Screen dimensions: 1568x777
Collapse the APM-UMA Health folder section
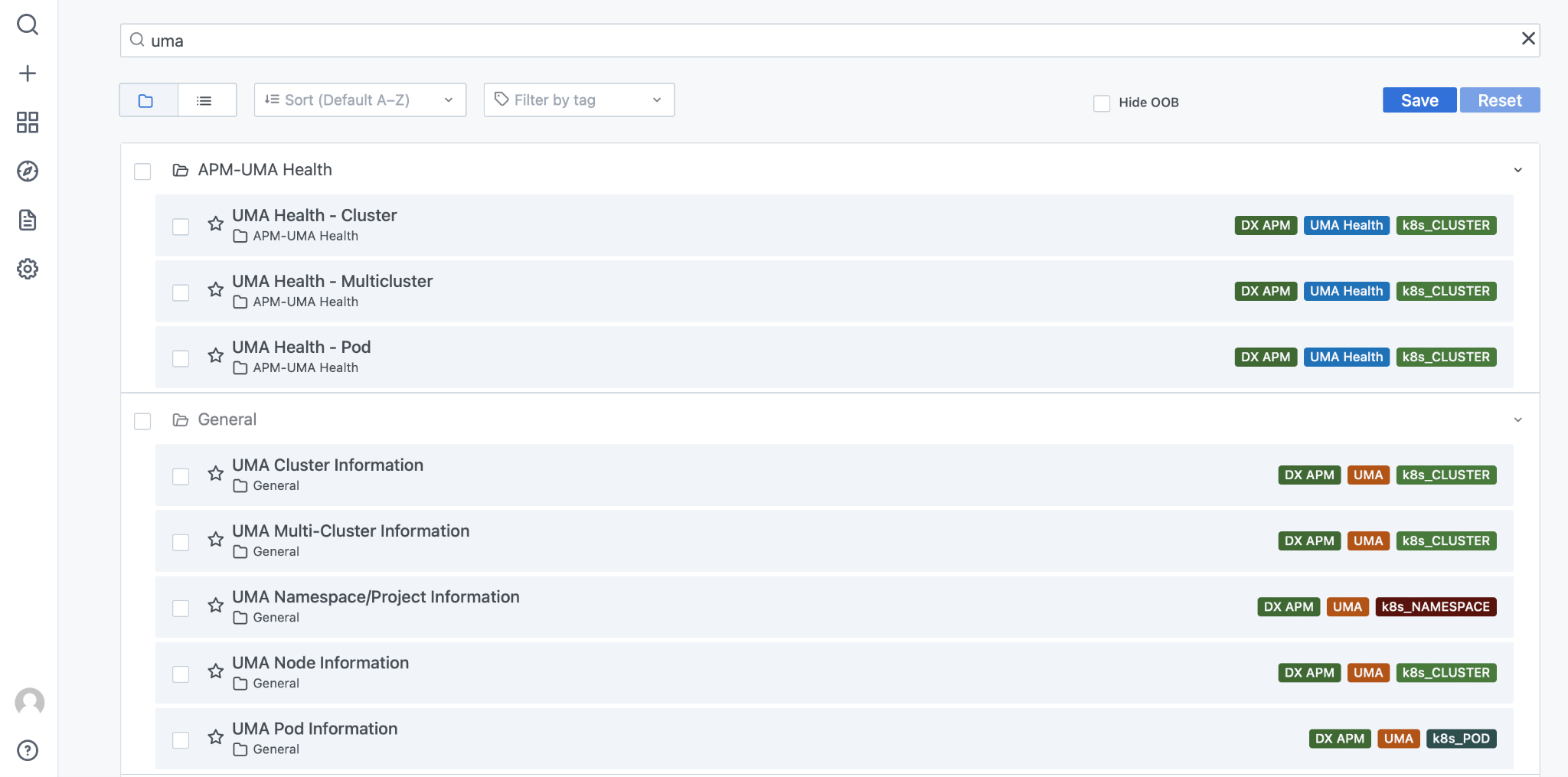[1518, 170]
